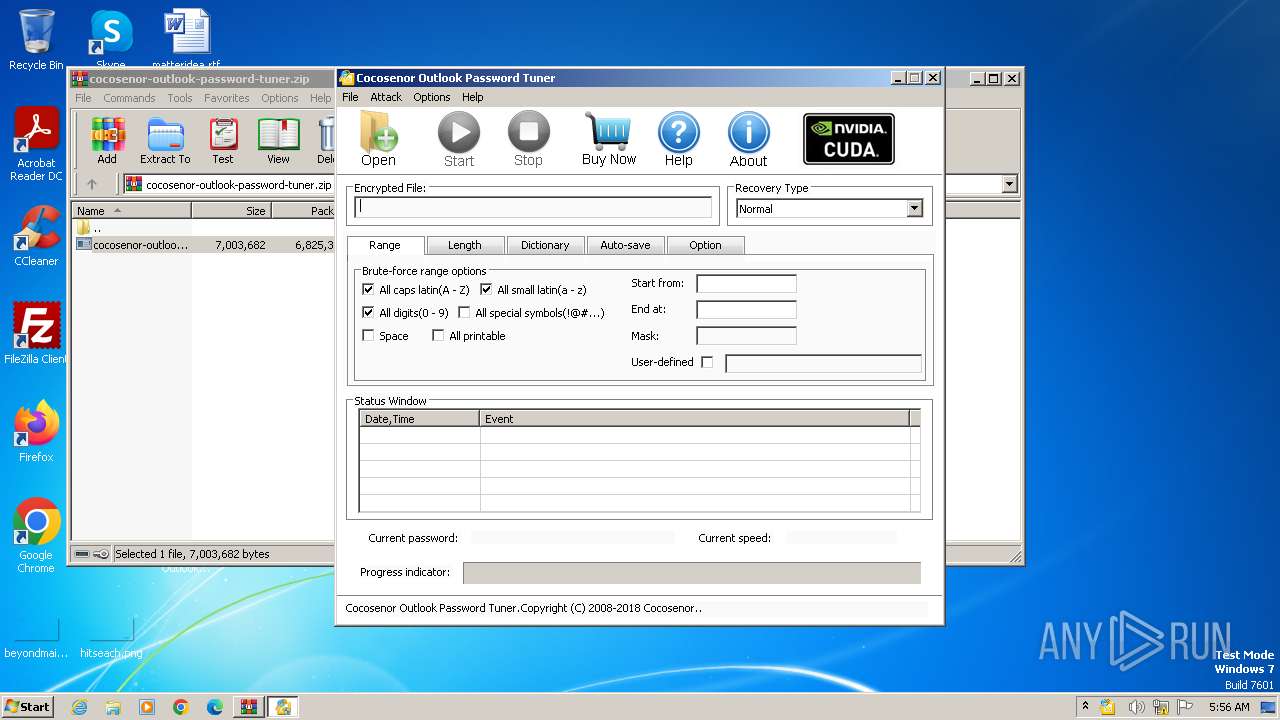Switch to WinRAR in the taskbar
Screen dimensions: 1280x720
(x=248, y=707)
